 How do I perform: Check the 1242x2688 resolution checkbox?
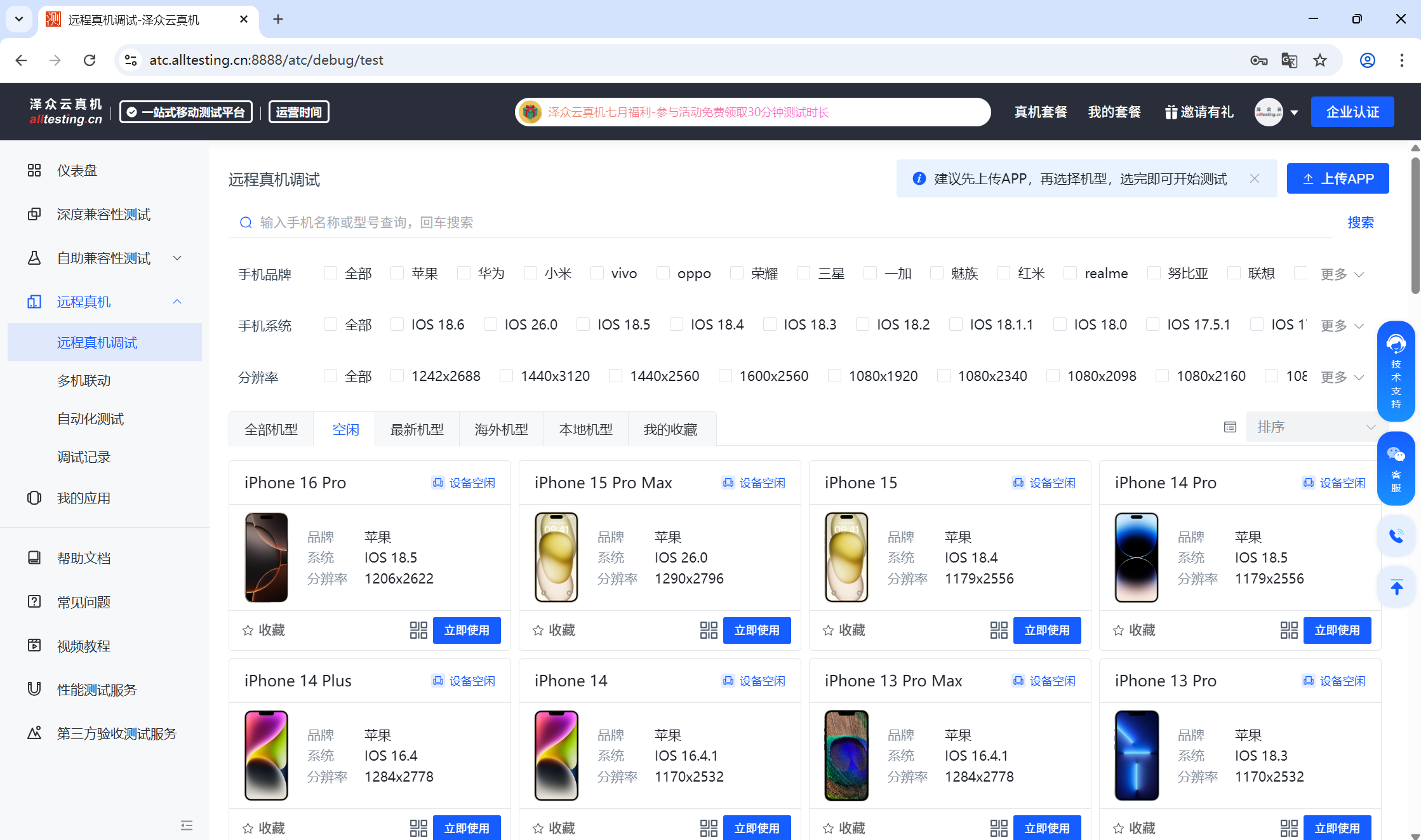397,376
